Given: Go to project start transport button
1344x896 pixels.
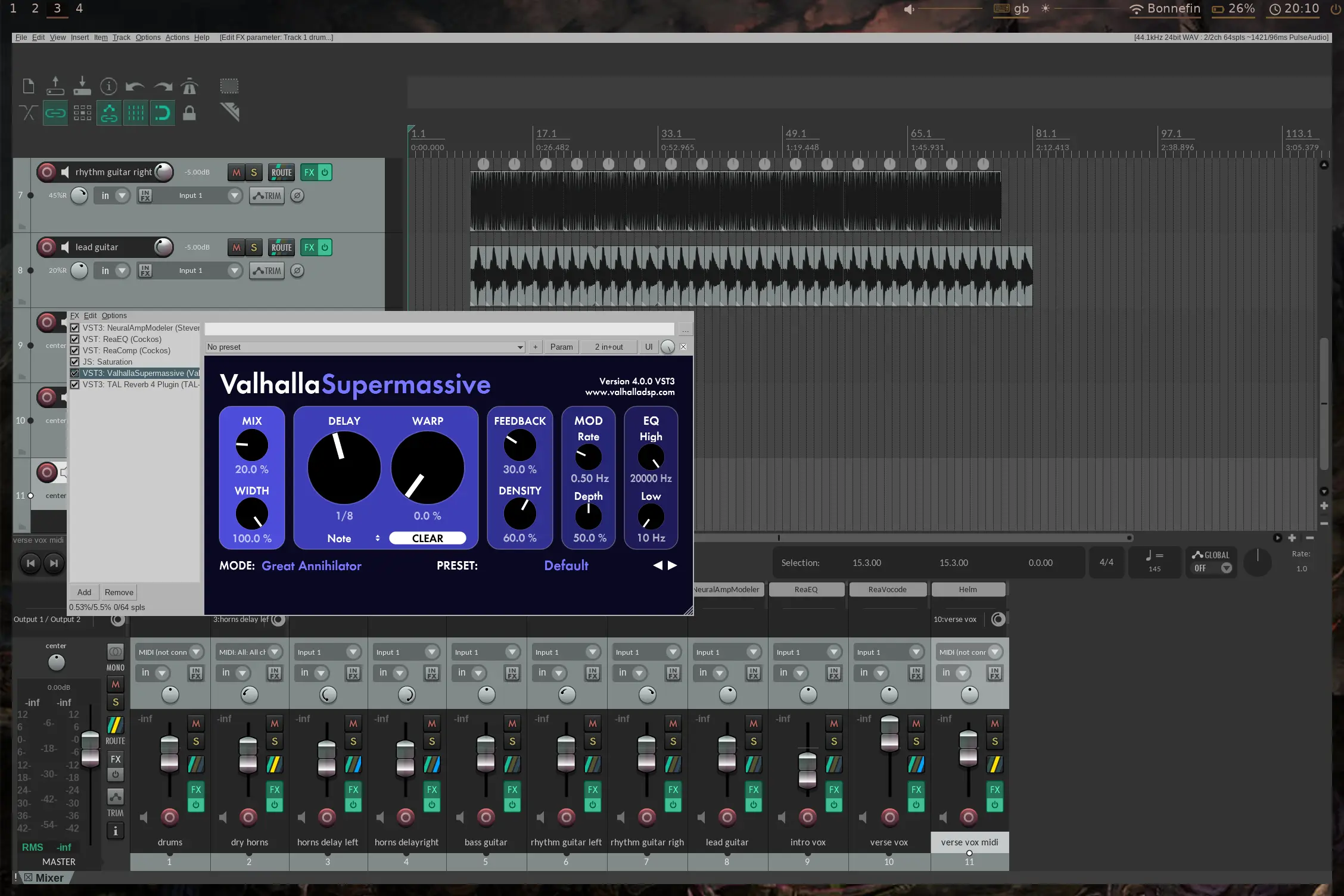Looking at the screenshot, I should [31, 563].
